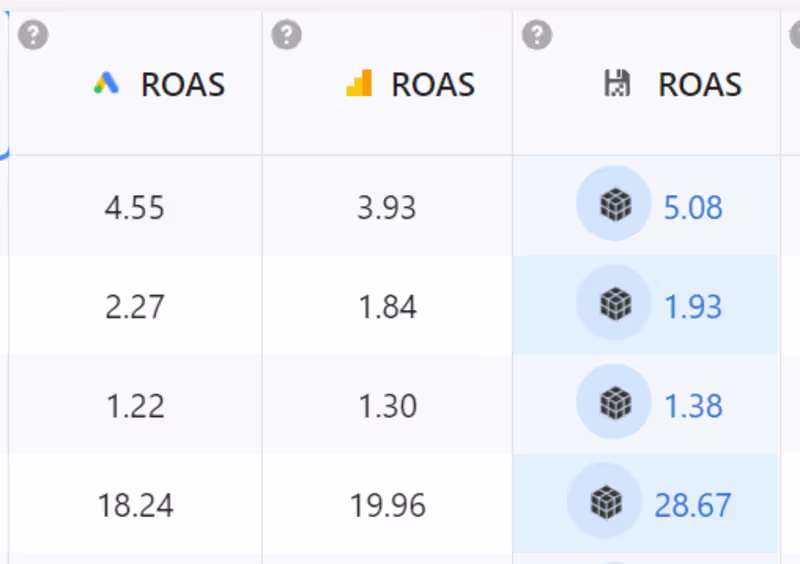
Task: Open the 28.67 ROAS value link
Action: (x=693, y=505)
